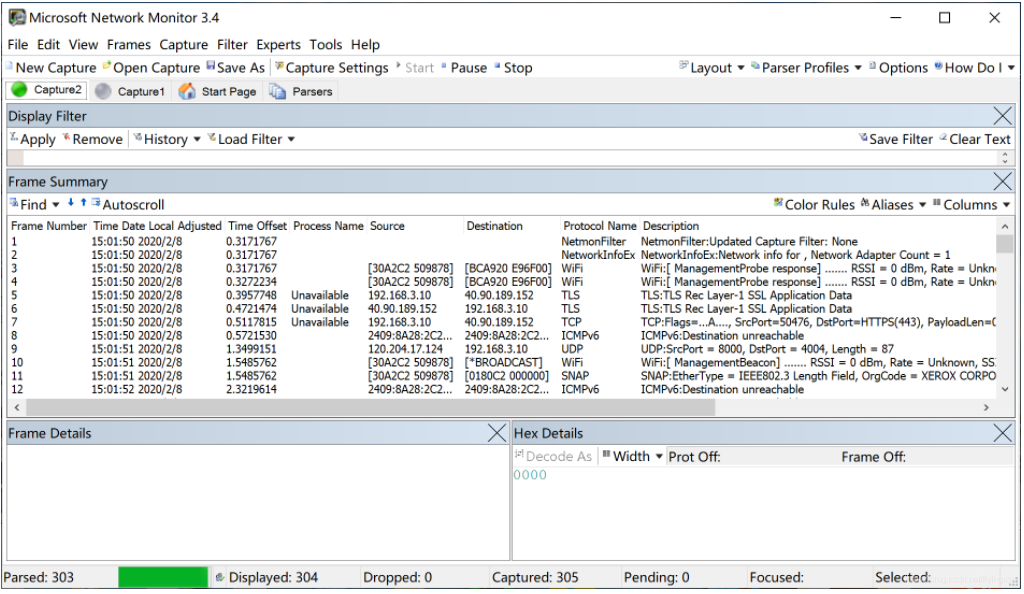The width and height of the screenshot is (1024, 594).
Task: Open the Width dropdown in Hex Details
Action: 632,457
